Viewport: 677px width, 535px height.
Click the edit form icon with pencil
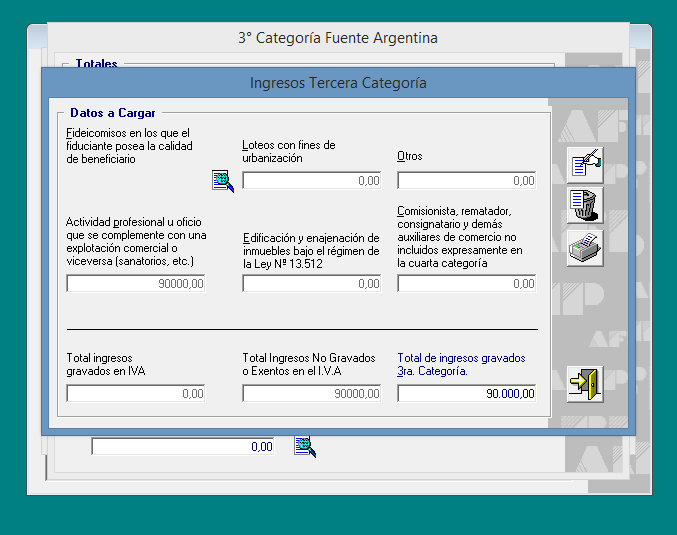pyautogui.click(x=584, y=163)
